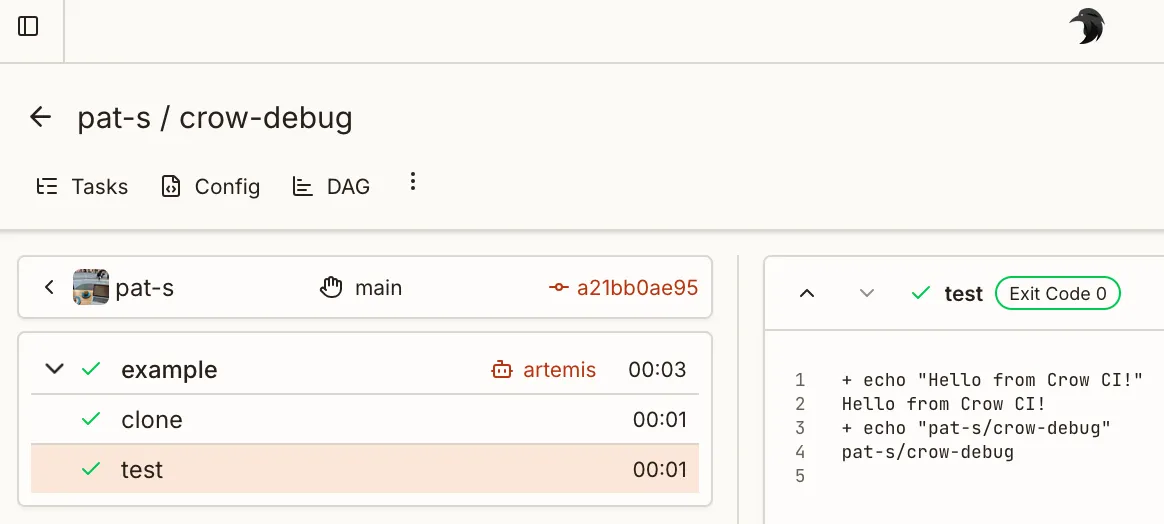
Task: Click the manual trigger hand icon
Action: pyautogui.click(x=331, y=288)
